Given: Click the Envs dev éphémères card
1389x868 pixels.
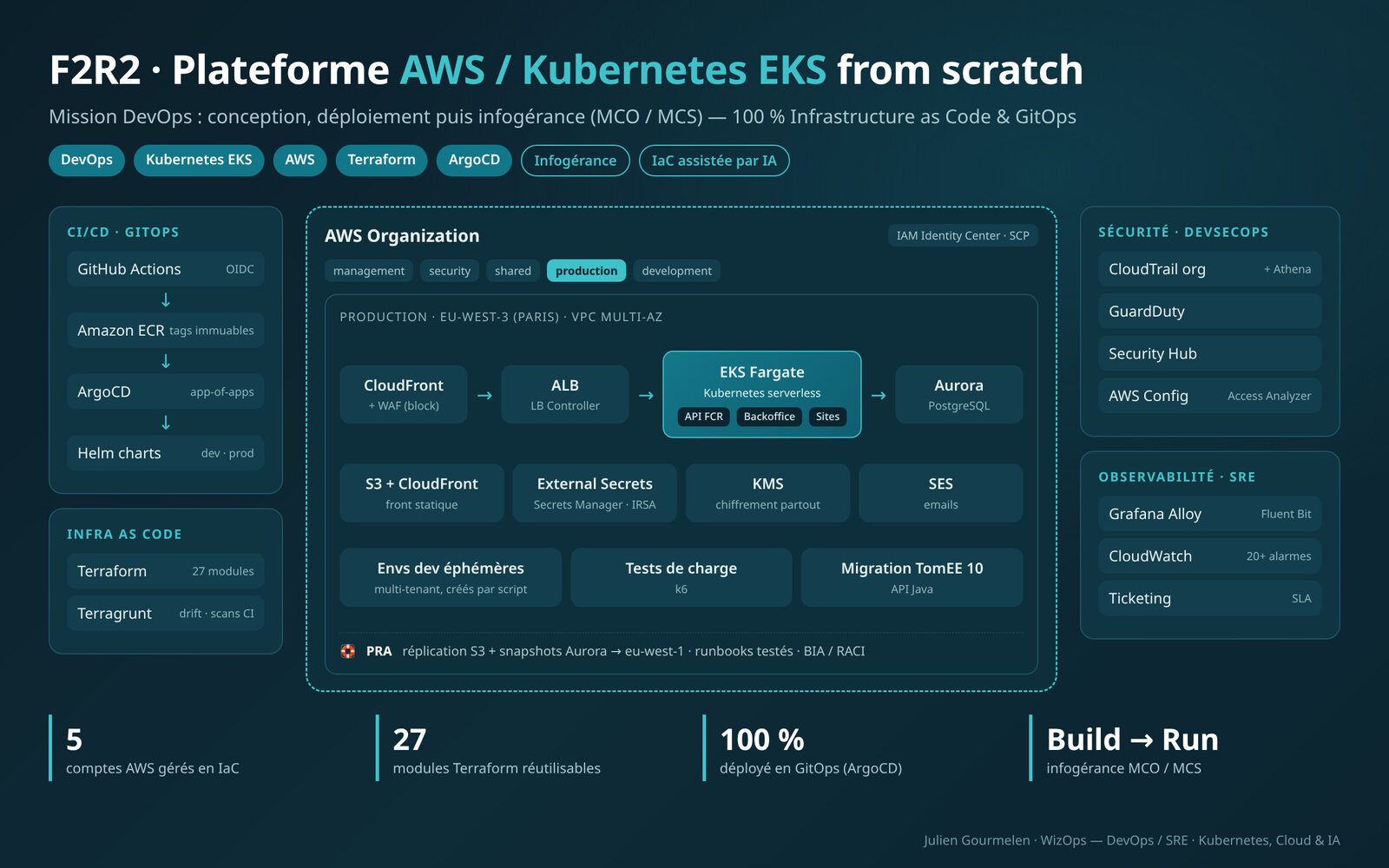Looking at the screenshot, I should click(451, 577).
